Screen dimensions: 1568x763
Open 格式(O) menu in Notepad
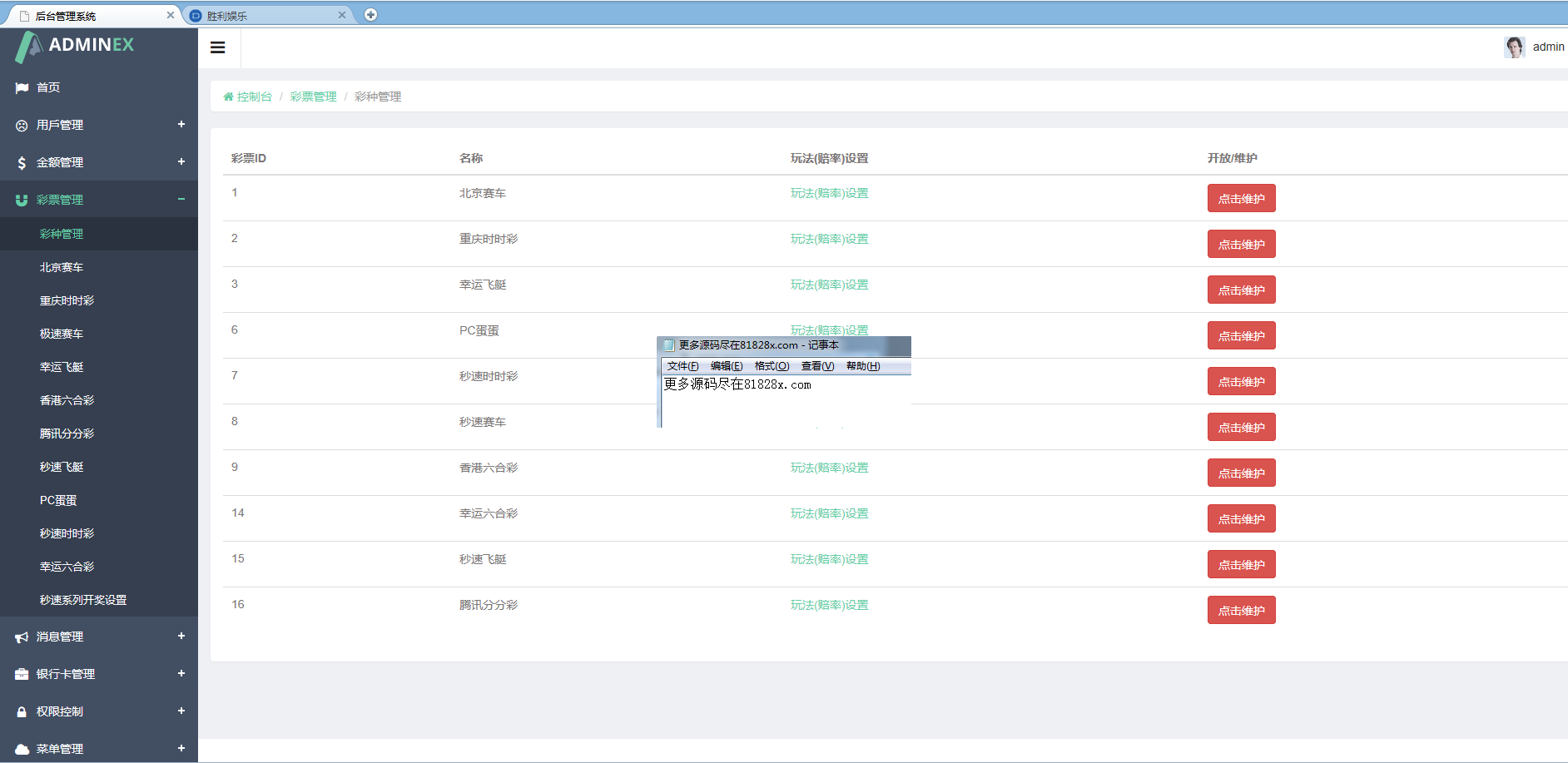click(x=772, y=366)
